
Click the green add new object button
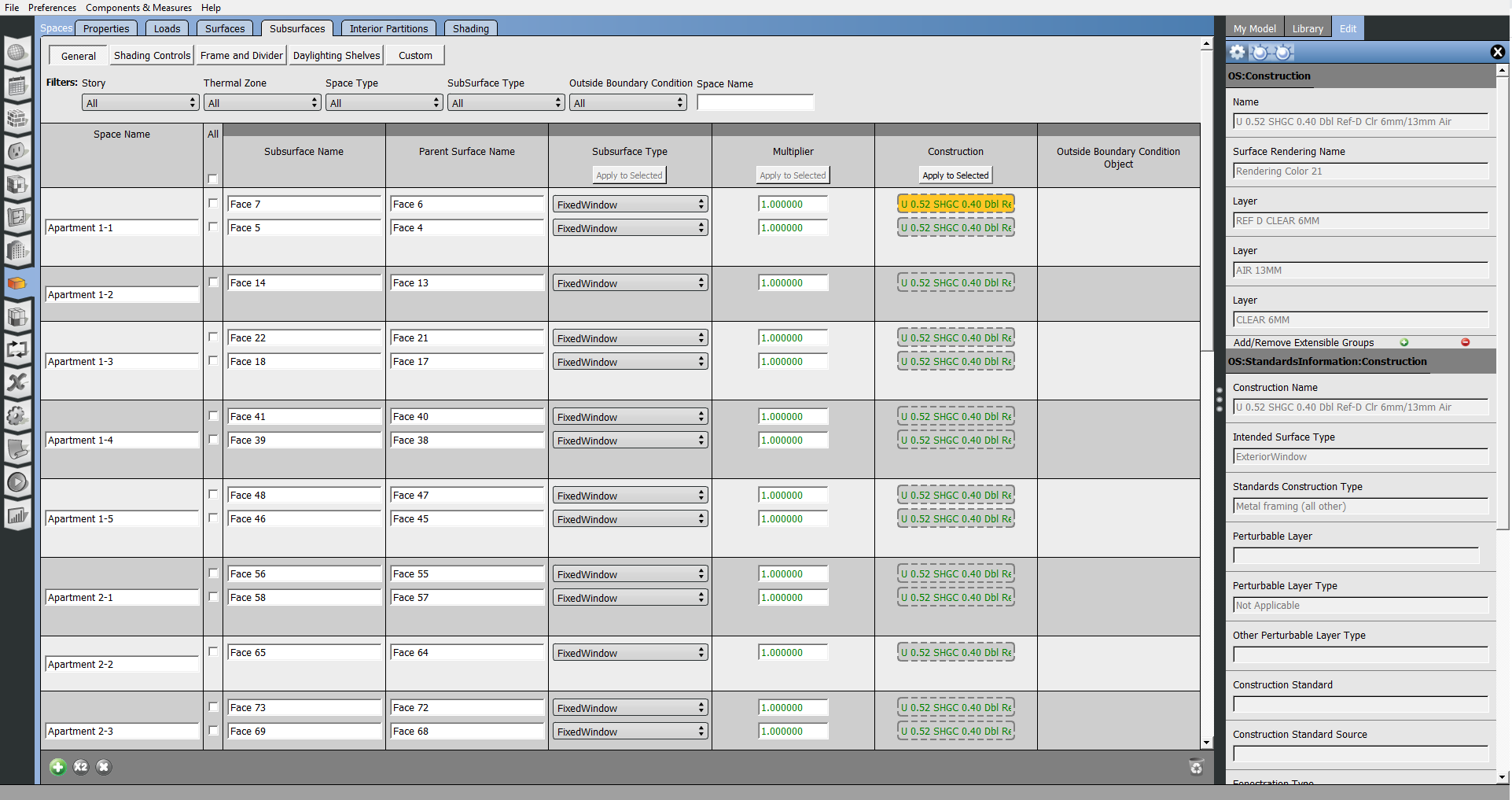pos(57,767)
